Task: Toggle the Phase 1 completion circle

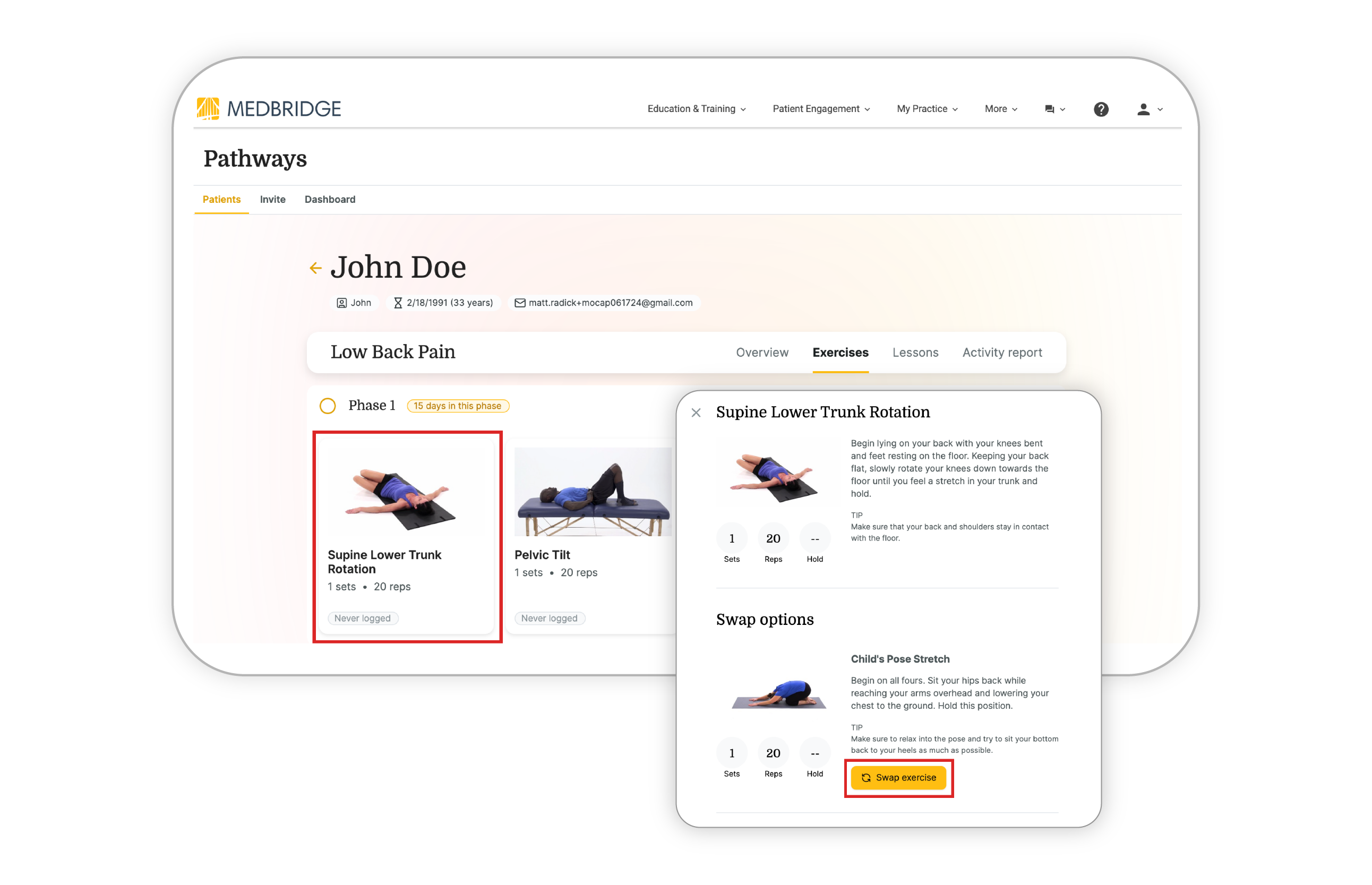Action: [x=328, y=406]
